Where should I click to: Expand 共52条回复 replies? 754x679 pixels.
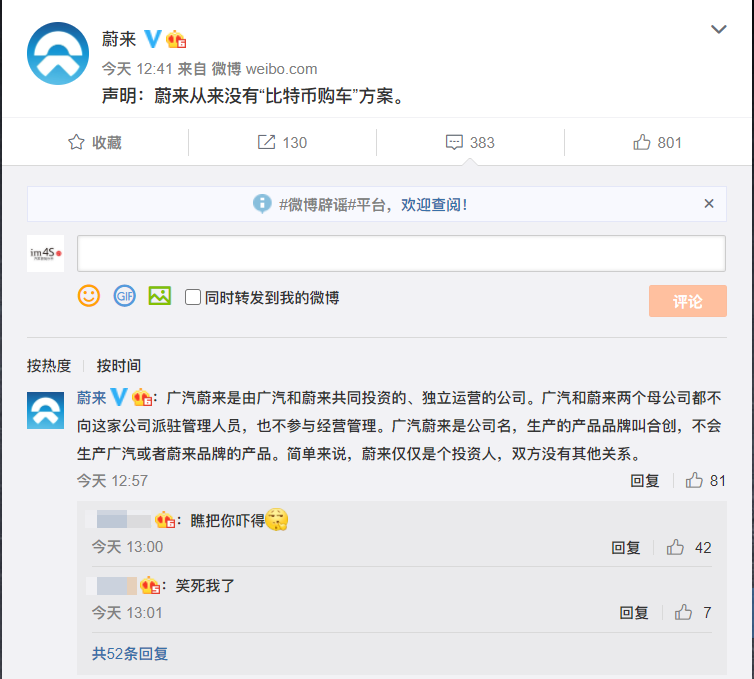click(130, 653)
